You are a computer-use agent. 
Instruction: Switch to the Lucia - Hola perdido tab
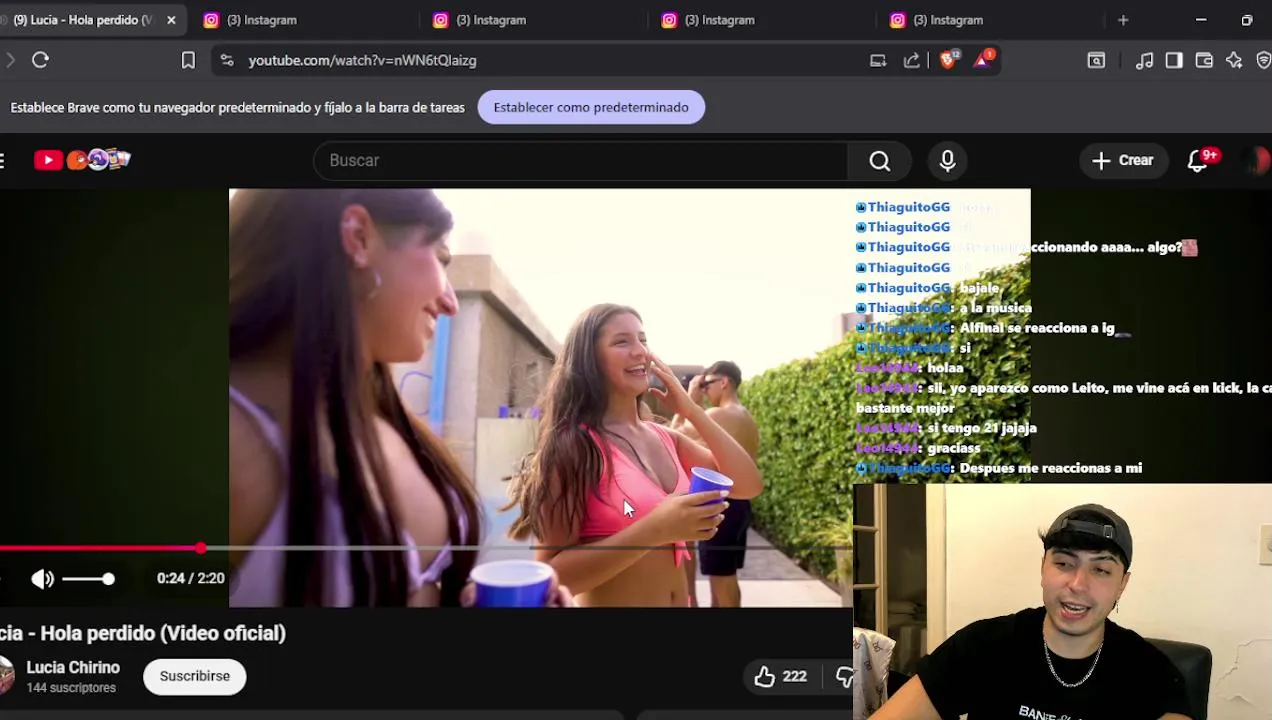[x=84, y=20]
